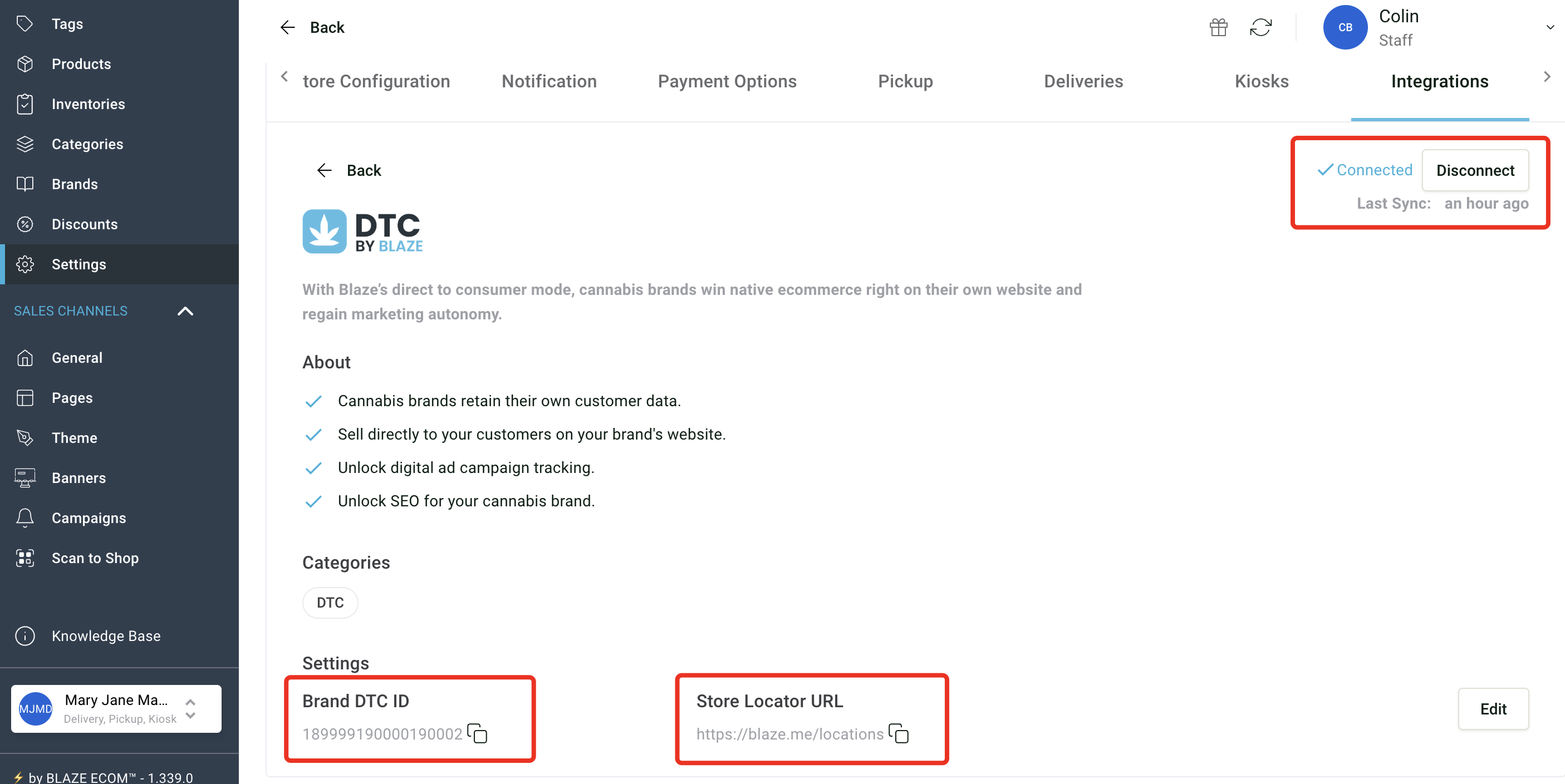The height and width of the screenshot is (784, 1565).
Task: Open the Mary Jane store switcher
Action: 116,708
